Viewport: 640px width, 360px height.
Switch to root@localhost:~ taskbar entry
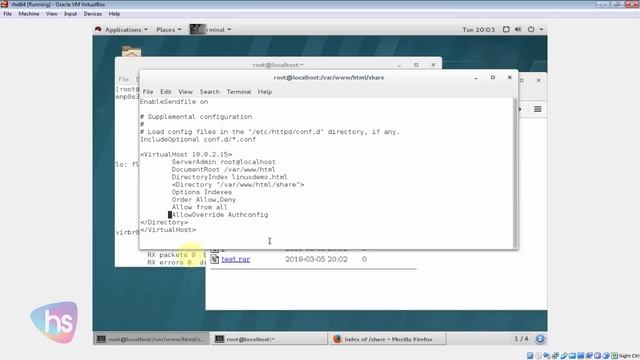(269, 339)
